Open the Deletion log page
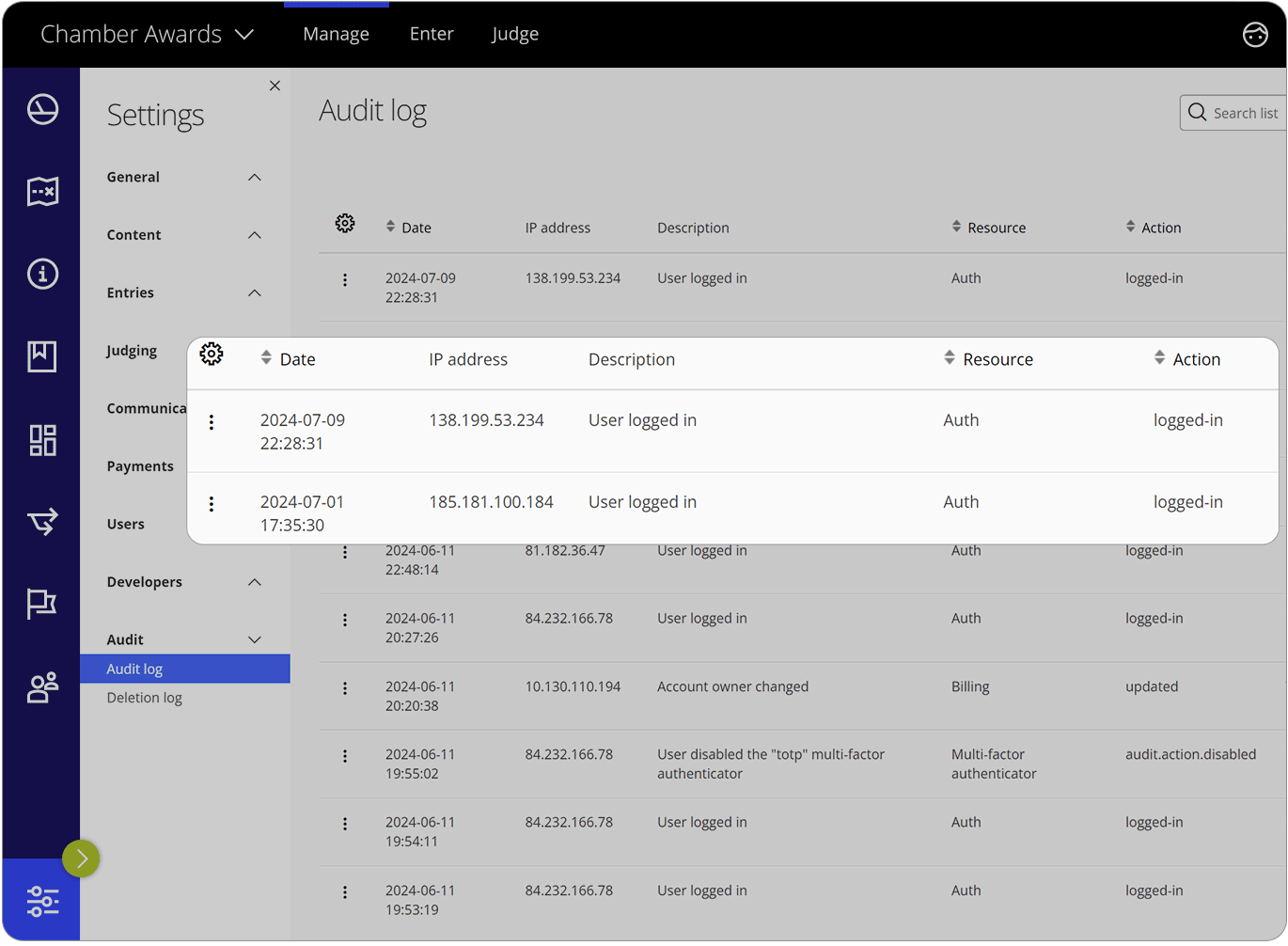The image size is (1288, 946). (x=145, y=698)
